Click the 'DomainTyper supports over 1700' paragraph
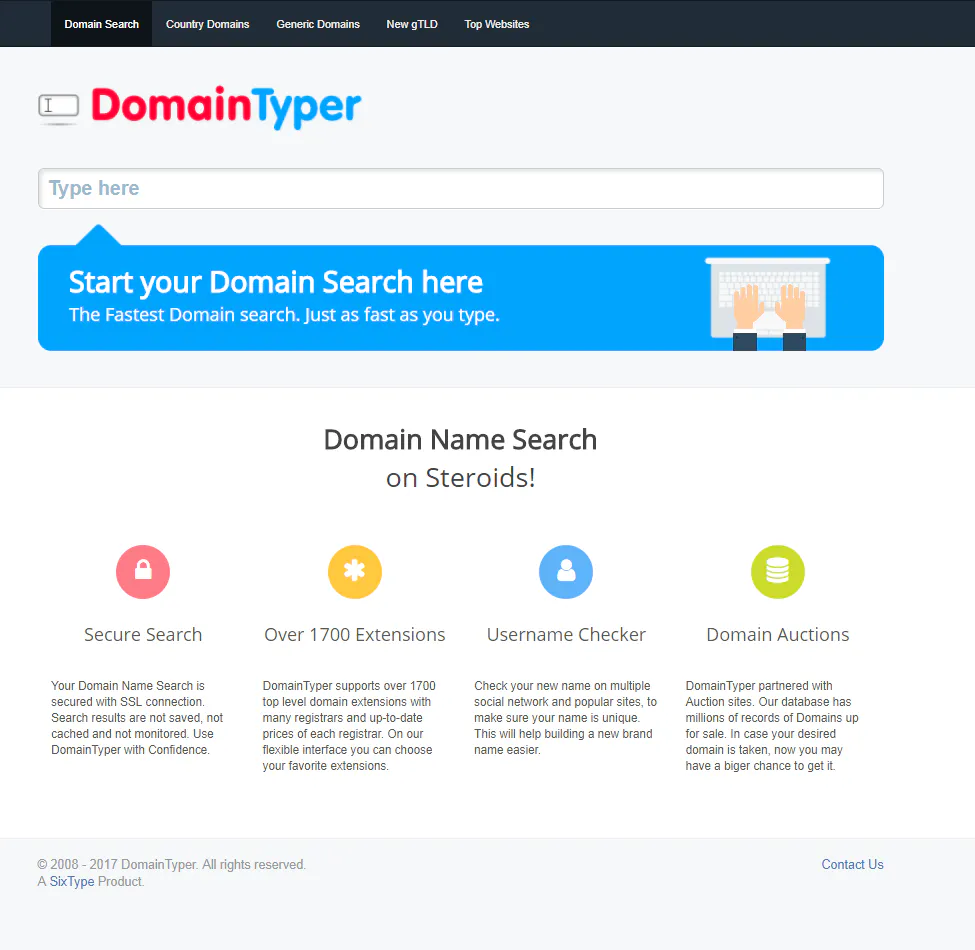975x950 pixels. click(349, 726)
